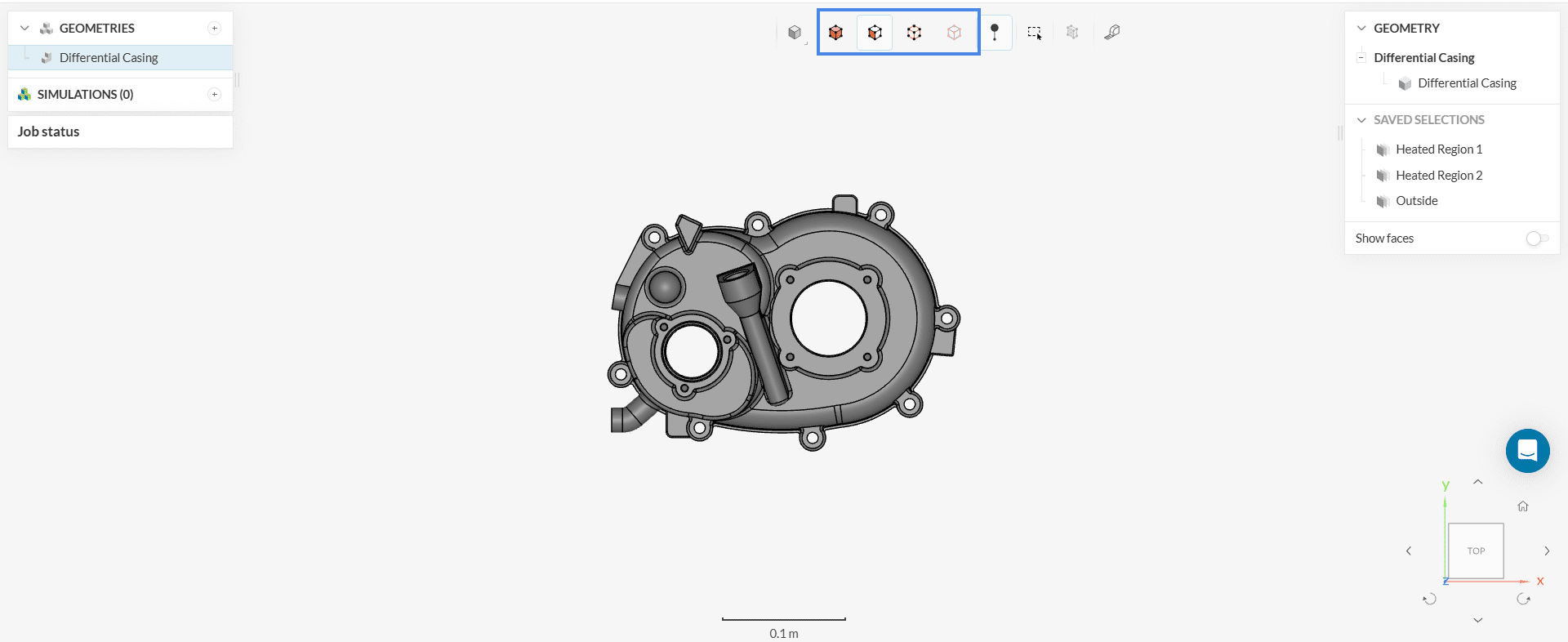Choose node selection mode icon
Screen dimensions: 1568x642
coord(954,33)
